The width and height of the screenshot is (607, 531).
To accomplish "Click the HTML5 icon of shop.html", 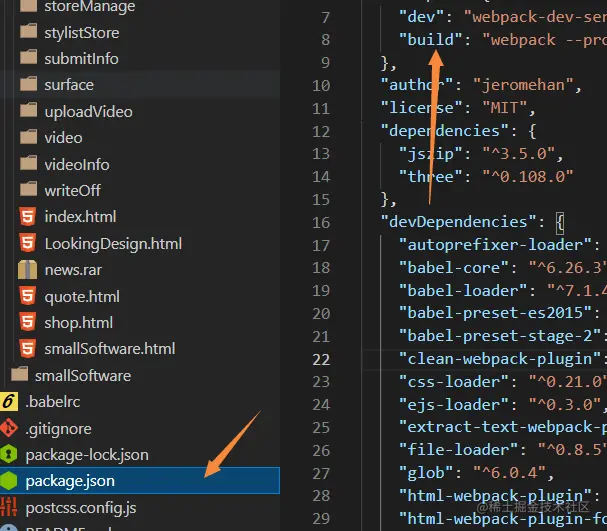I will 27,322.
